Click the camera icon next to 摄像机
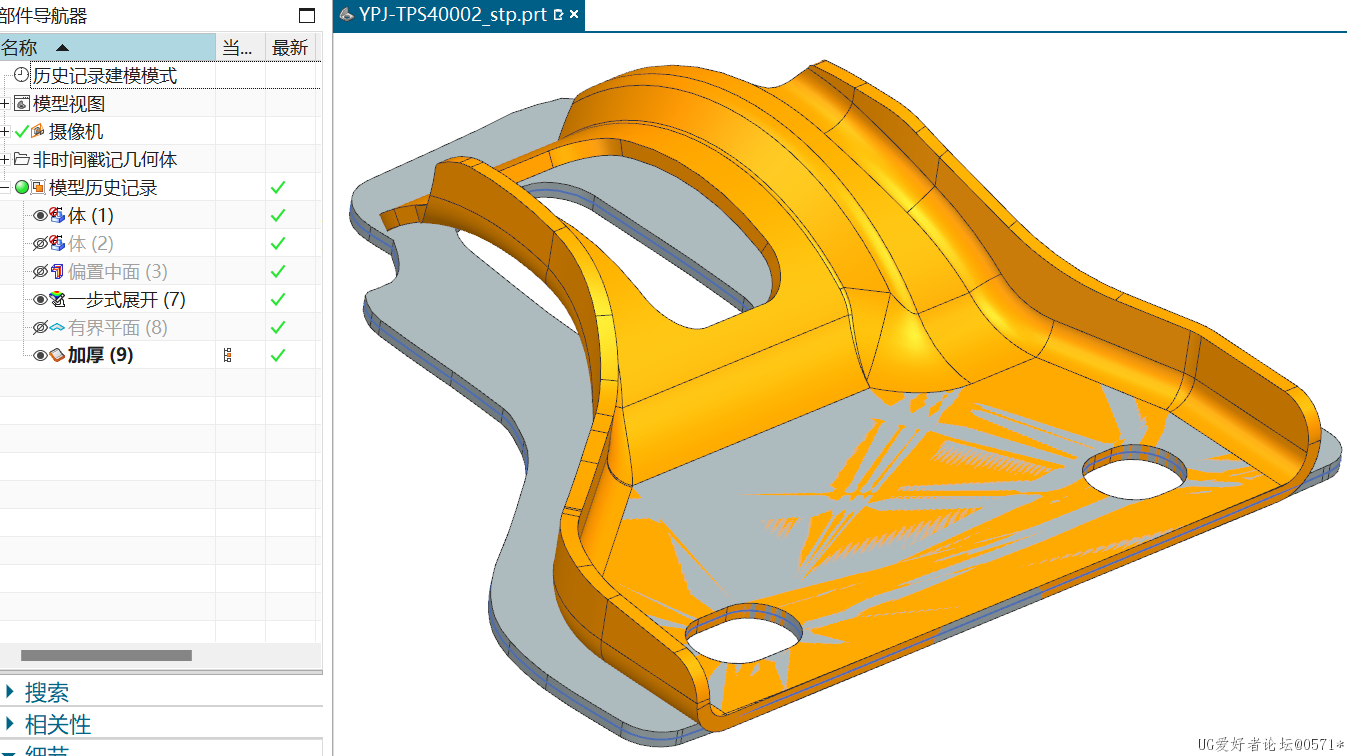 [x=39, y=131]
